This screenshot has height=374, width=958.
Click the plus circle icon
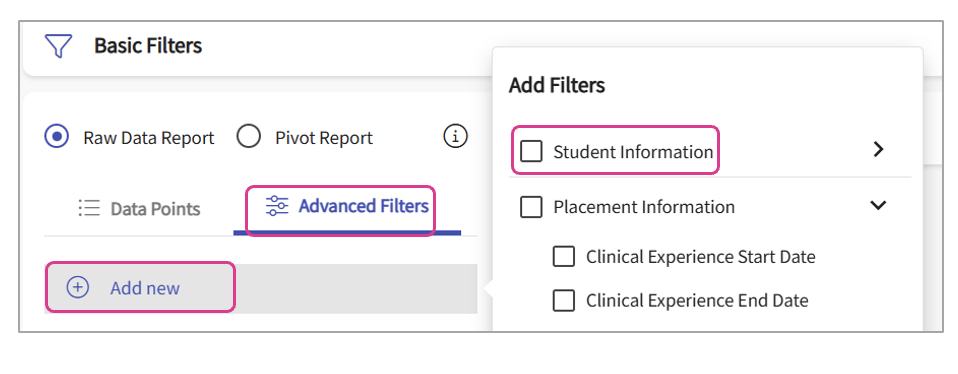[x=78, y=287]
